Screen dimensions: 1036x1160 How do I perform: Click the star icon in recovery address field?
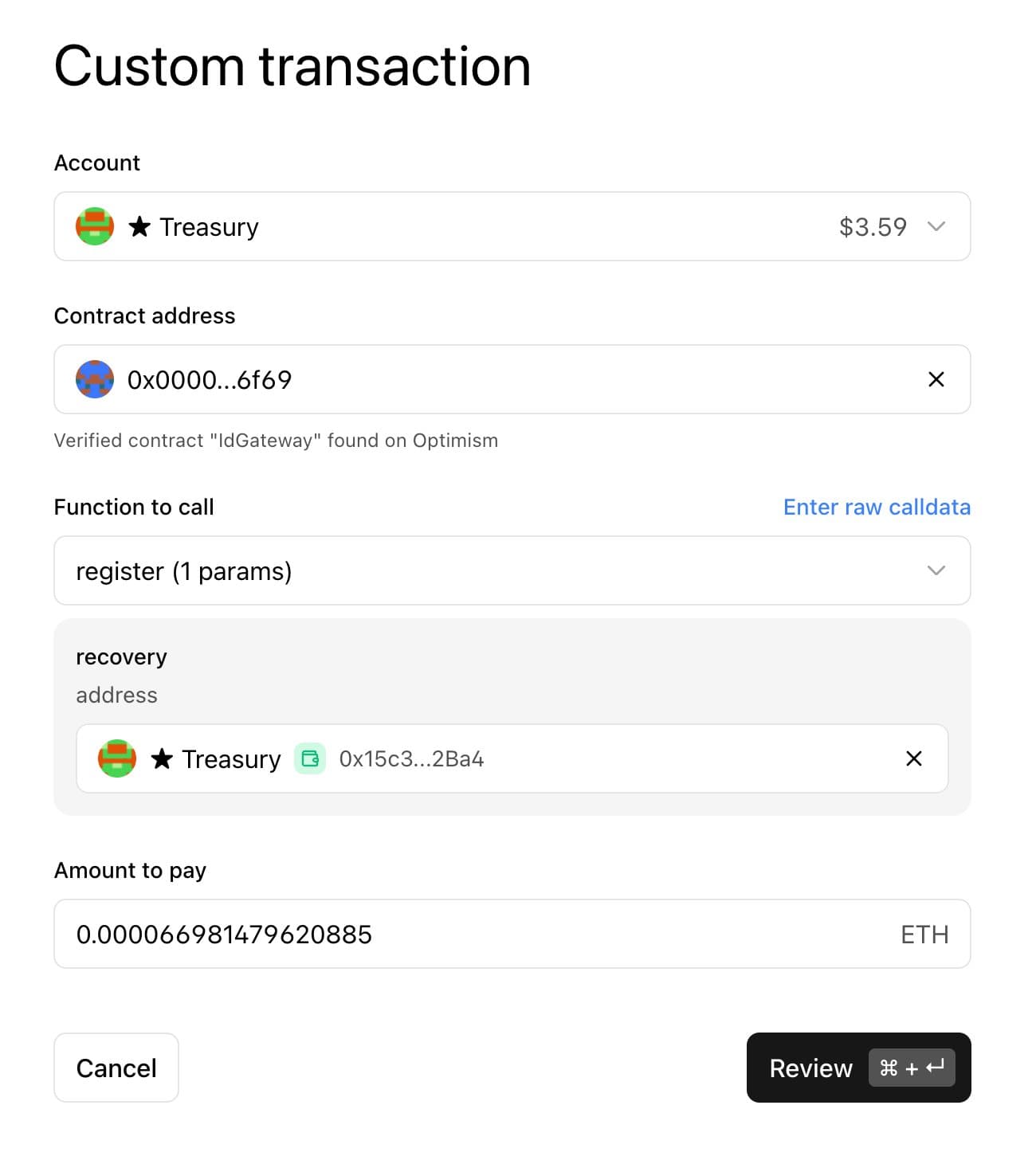click(162, 759)
